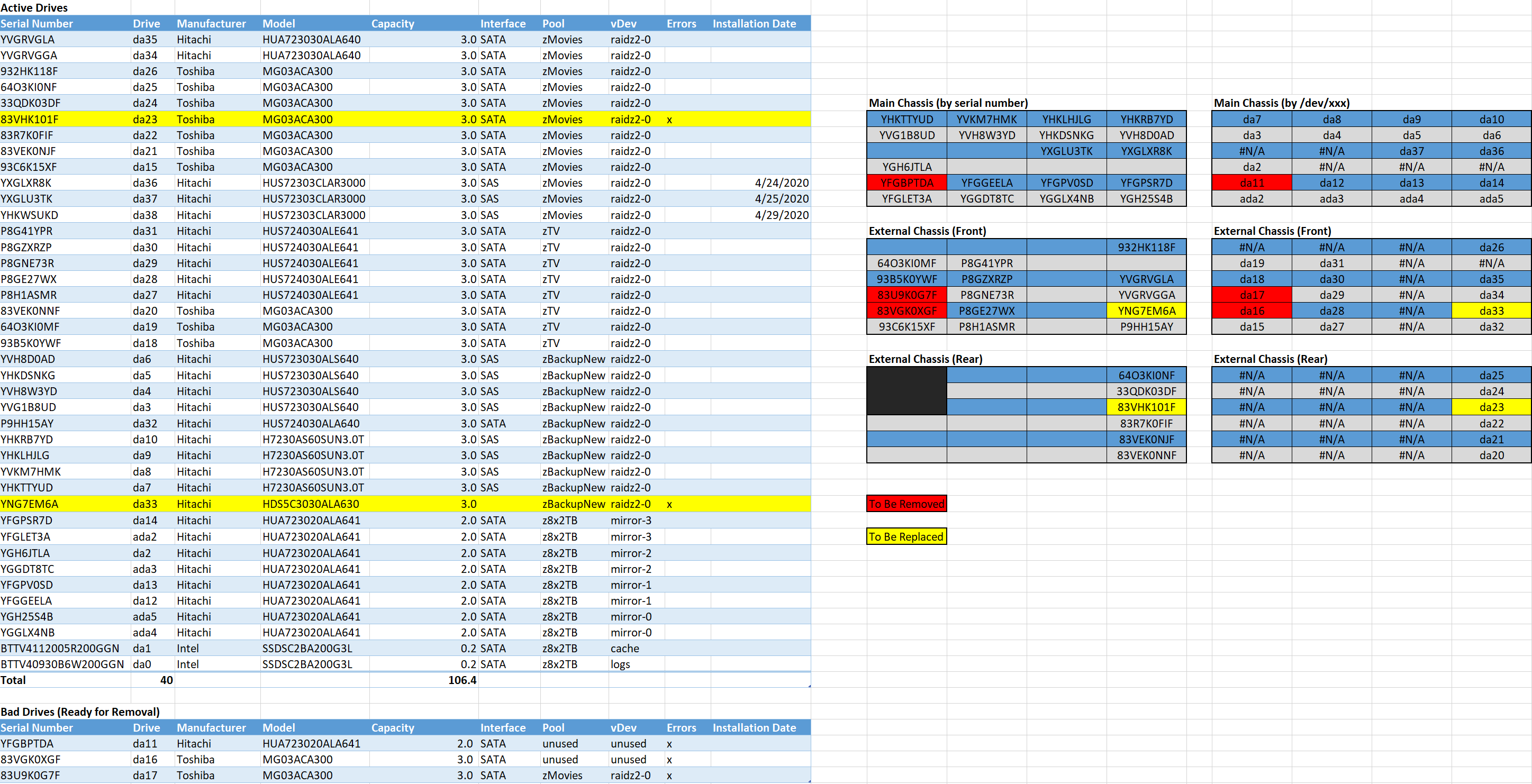This screenshot has width=1532, height=784.
Task: Select External Chassis (Front) heading above 932HK118F grid
Action: 927,231
